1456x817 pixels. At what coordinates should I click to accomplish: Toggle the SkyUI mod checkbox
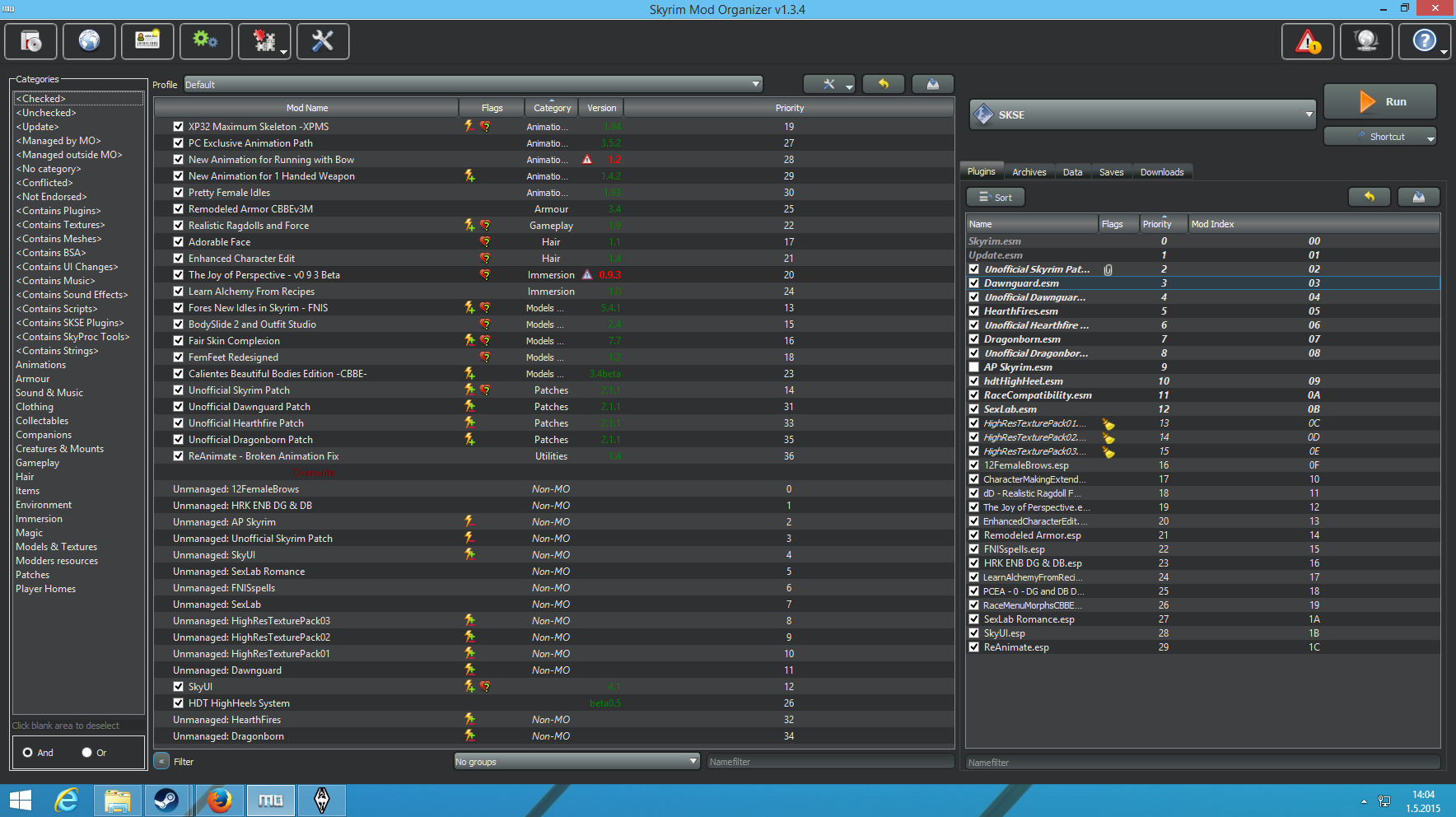(178, 687)
